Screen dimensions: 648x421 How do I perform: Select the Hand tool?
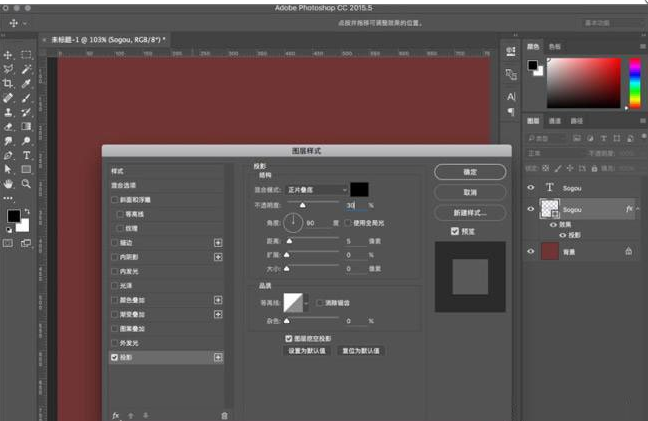[8, 184]
